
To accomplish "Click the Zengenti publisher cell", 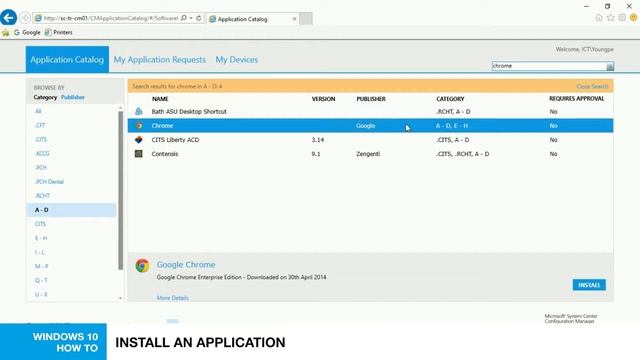I will click(368, 154).
